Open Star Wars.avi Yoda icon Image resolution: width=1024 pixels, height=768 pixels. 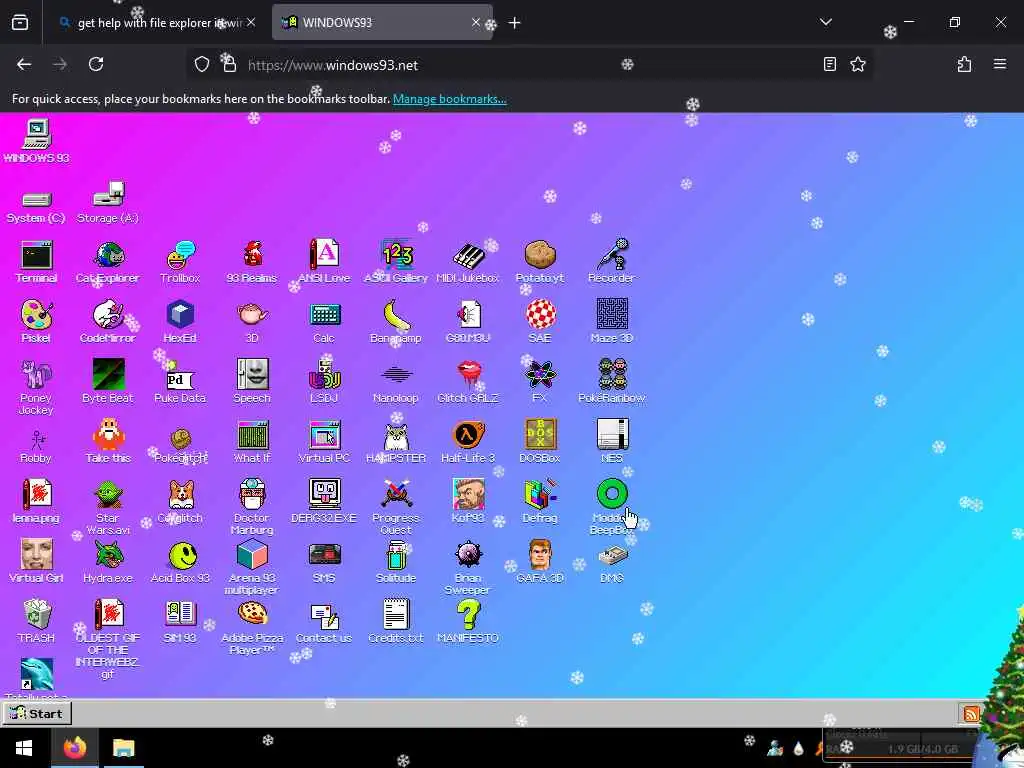(x=108, y=507)
